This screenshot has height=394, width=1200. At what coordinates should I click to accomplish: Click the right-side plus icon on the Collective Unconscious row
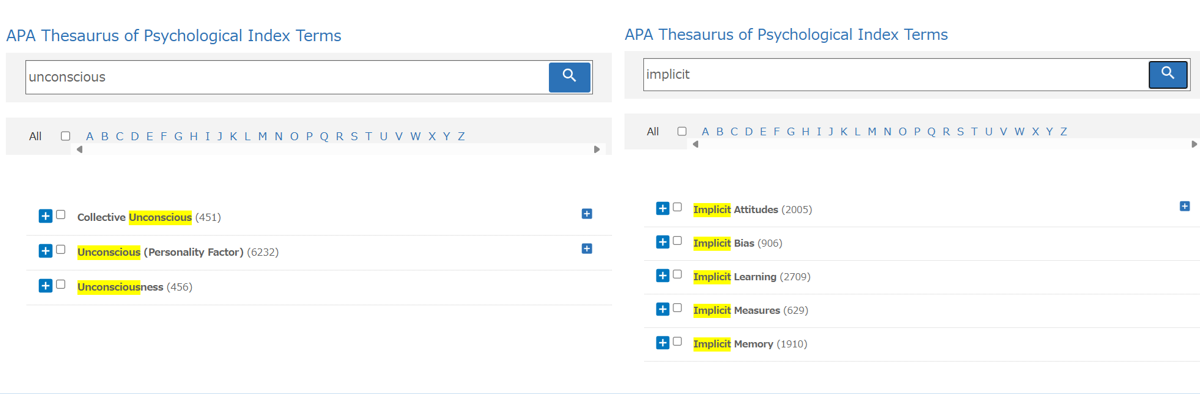[x=587, y=214]
